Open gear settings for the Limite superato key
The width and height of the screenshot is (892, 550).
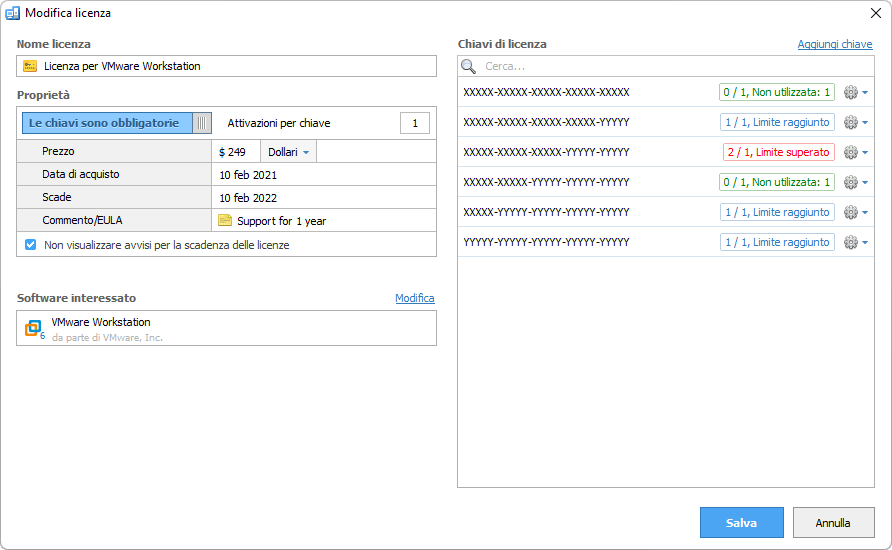point(851,152)
